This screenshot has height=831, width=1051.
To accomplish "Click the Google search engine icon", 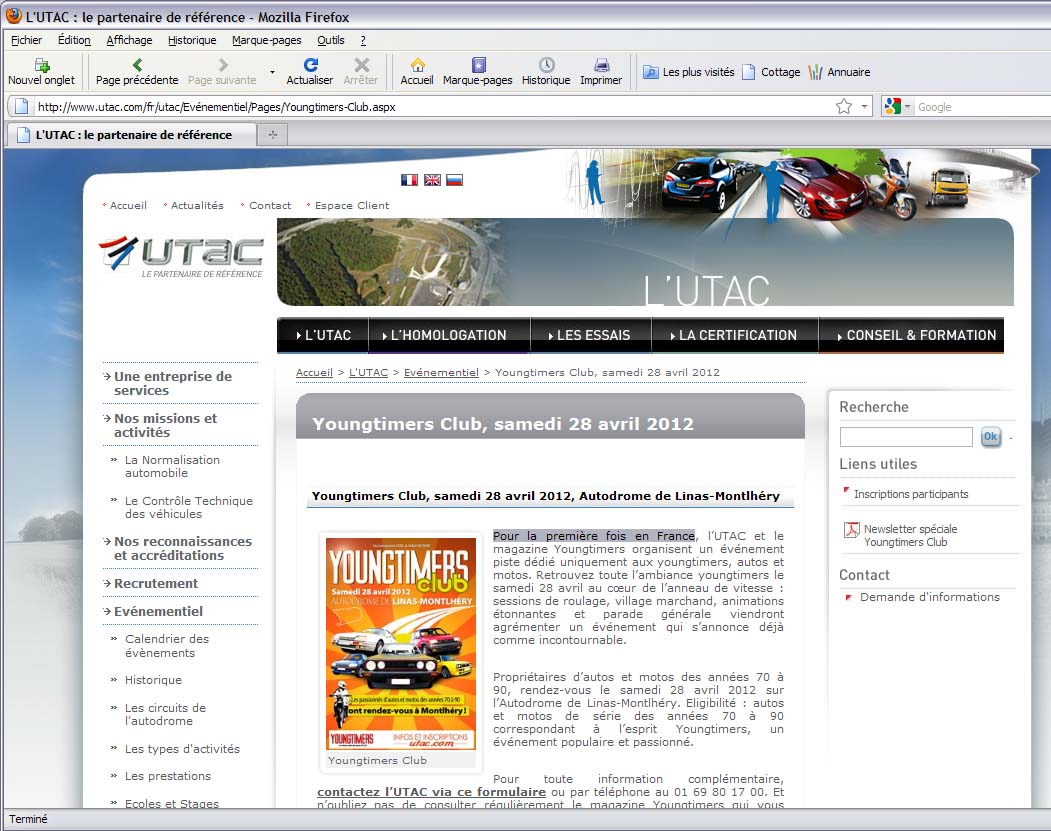I will 892,107.
